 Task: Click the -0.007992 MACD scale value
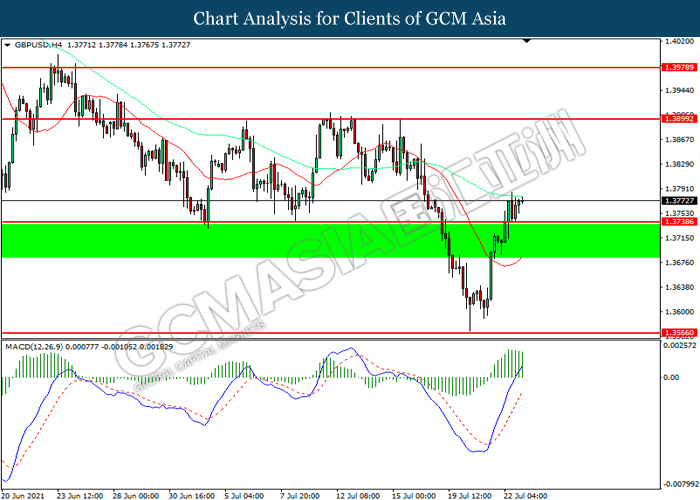(x=681, y=484)
